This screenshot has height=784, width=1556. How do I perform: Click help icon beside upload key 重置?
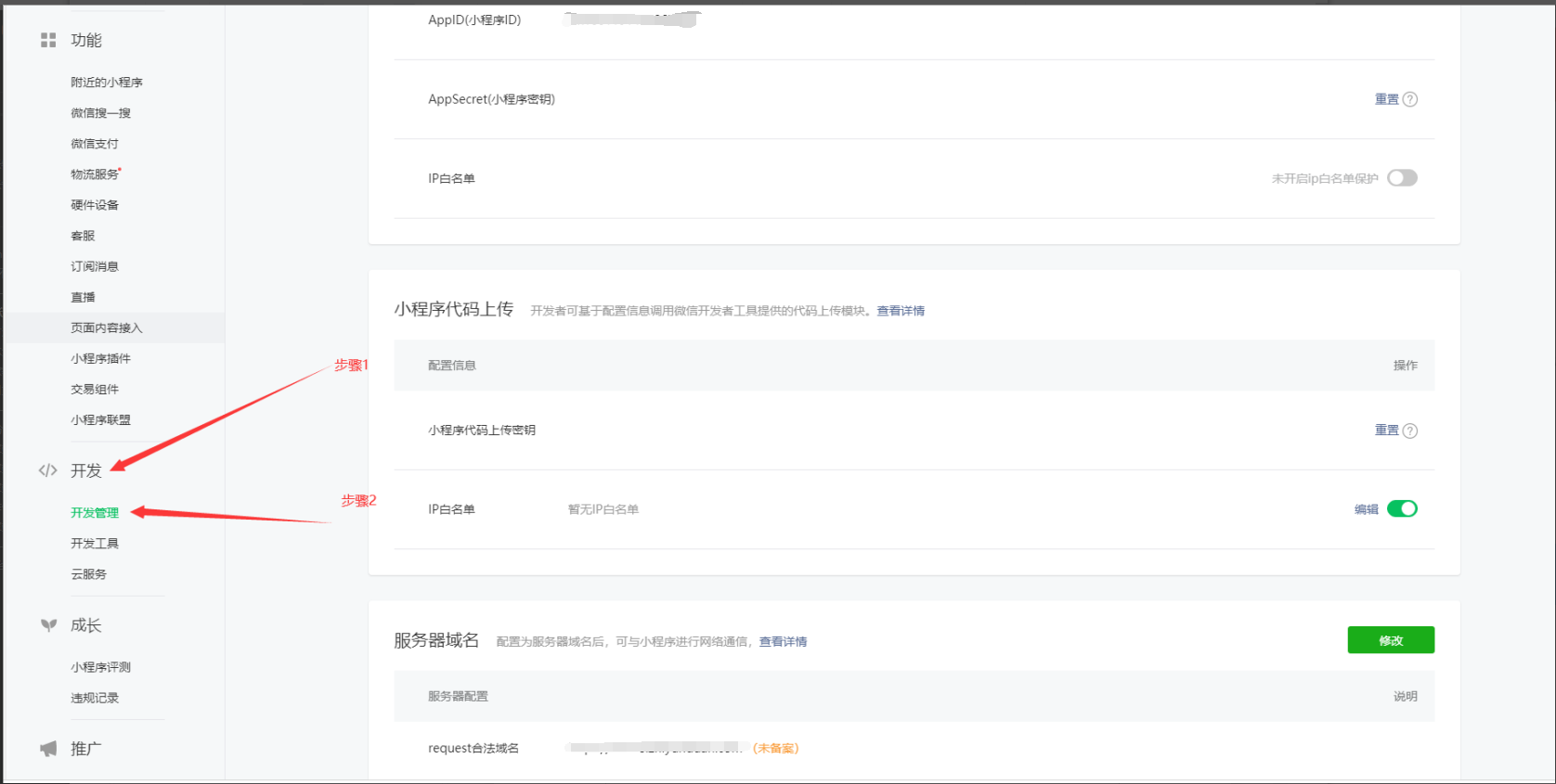[1410, 431]
